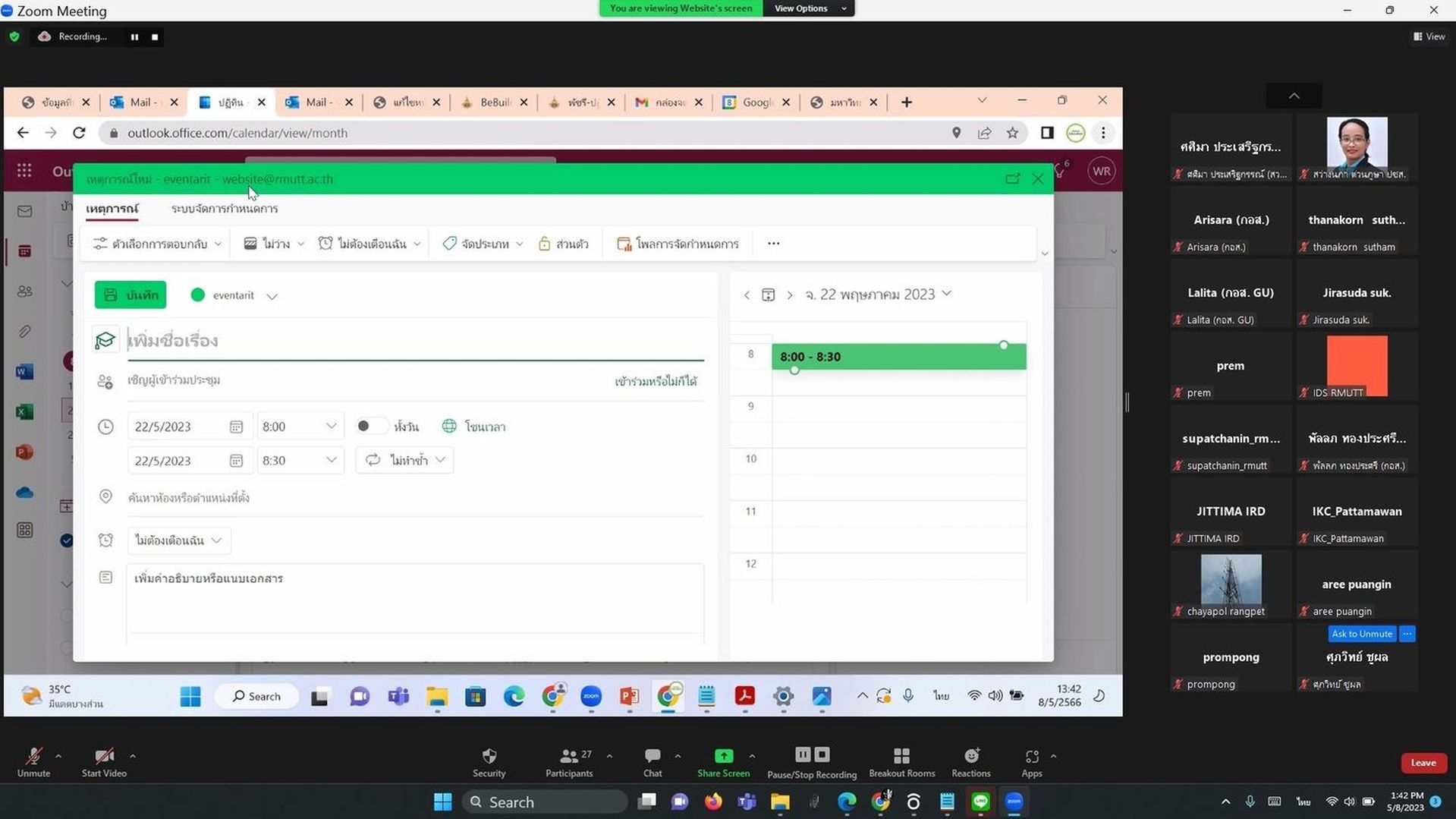
Task: Open the Reactions menu
Action: [970, 762]
